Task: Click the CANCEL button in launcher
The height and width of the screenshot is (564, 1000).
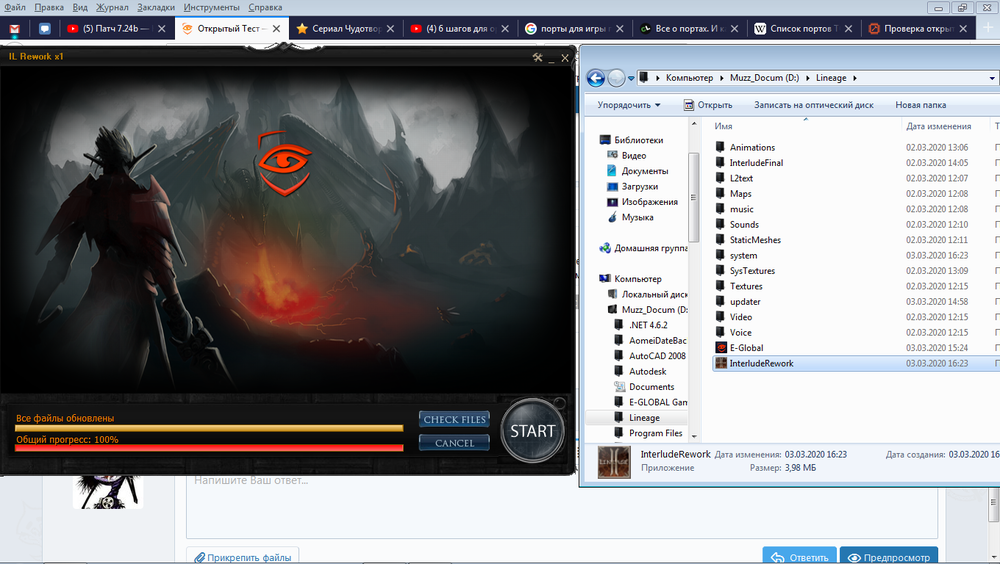Action: [x=454, y=443]
